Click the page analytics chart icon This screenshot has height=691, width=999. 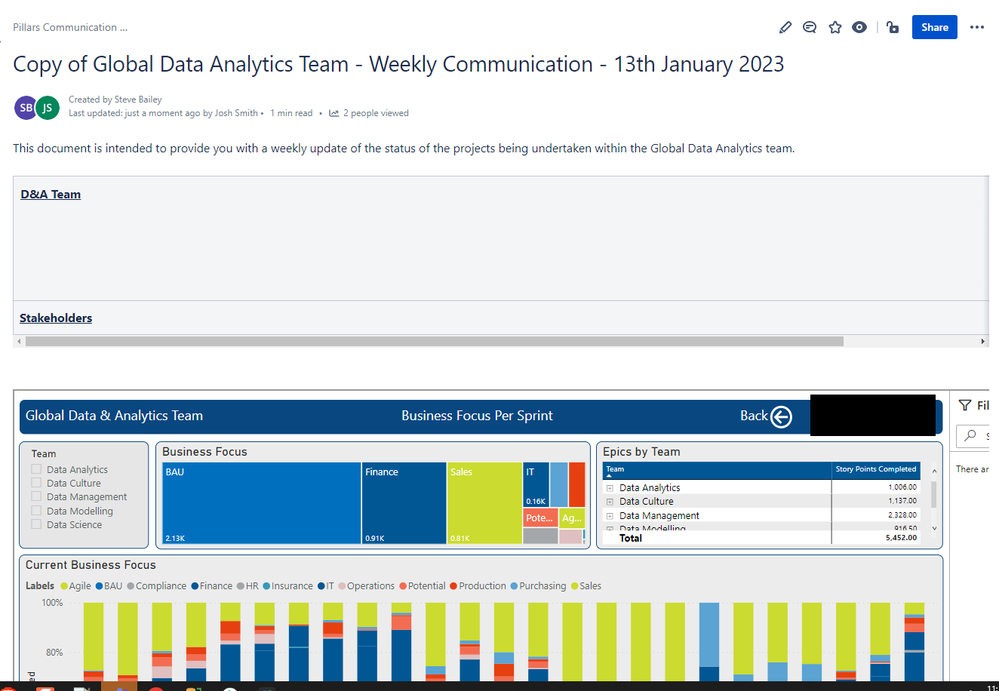coord(334,113)
